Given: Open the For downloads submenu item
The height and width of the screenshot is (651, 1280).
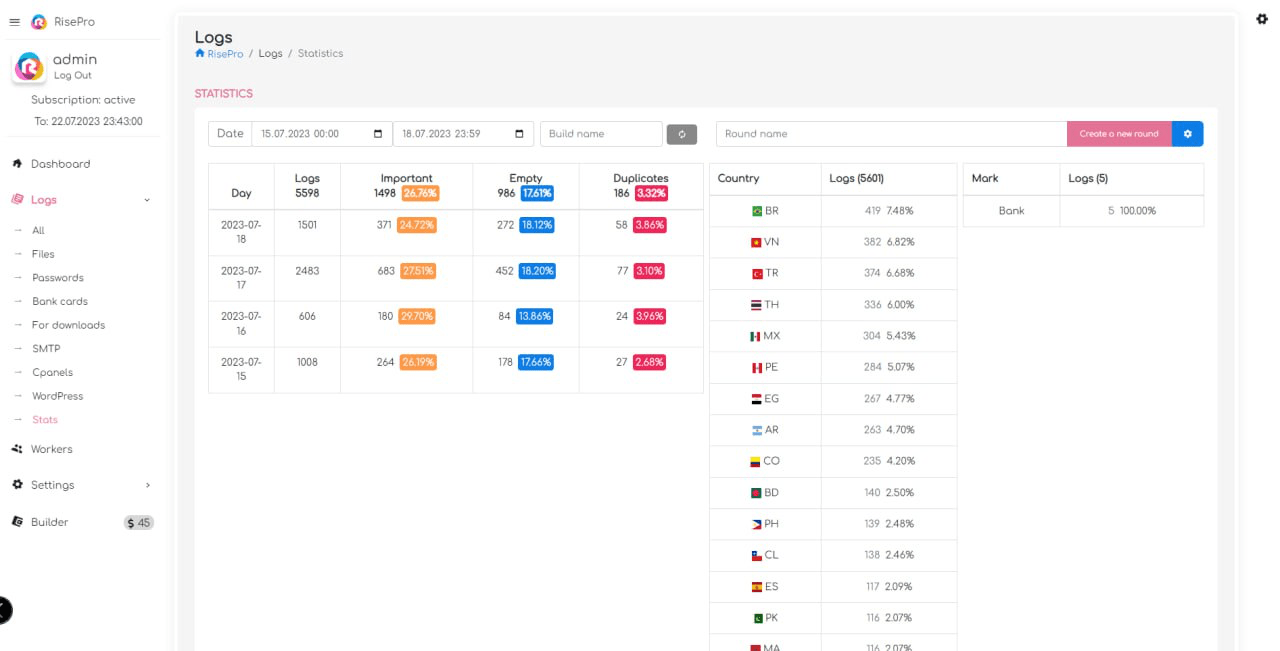Looking at the screenshot, I should [68, 325].
